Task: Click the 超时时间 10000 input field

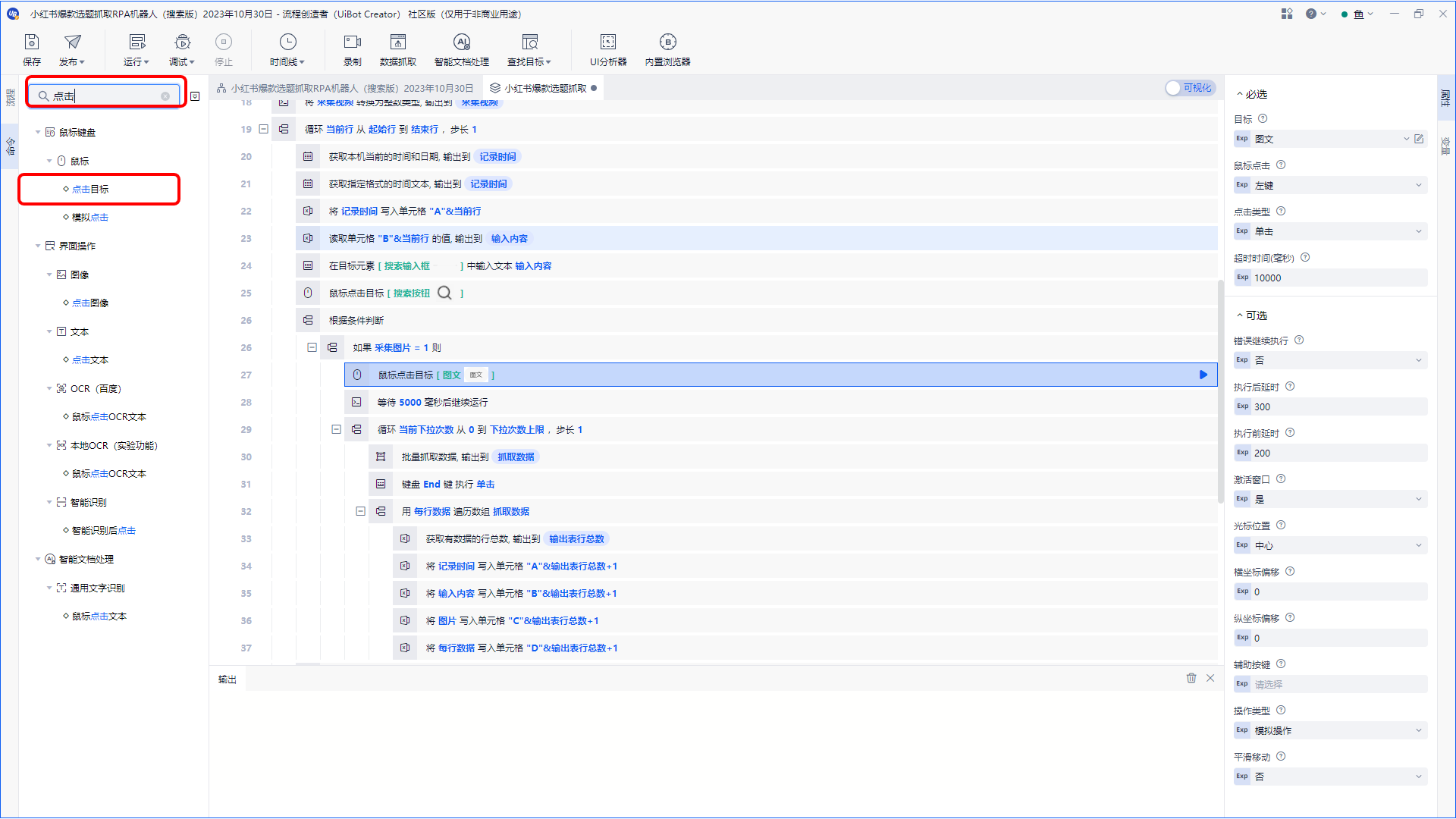Action: click(1331, 278)
